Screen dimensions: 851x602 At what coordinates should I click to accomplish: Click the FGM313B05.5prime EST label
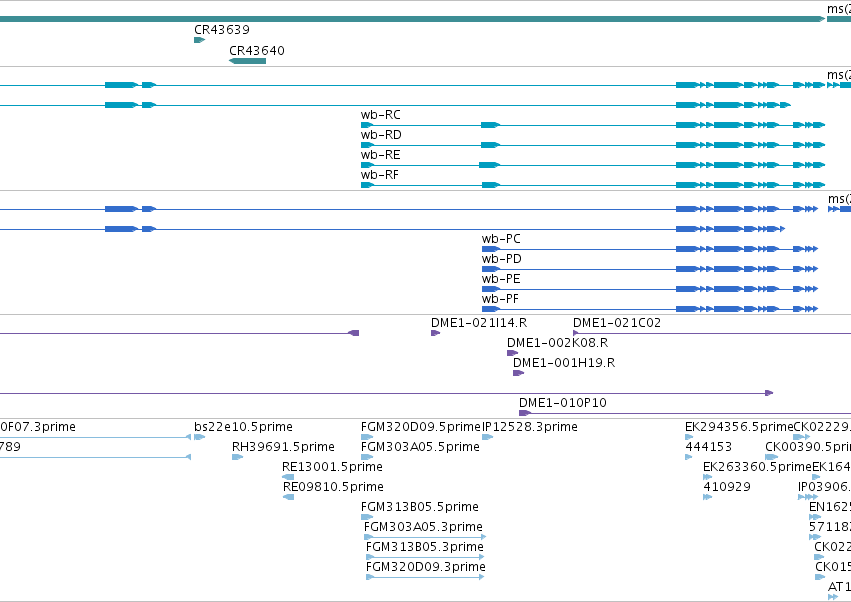click(x=420, y=507)
